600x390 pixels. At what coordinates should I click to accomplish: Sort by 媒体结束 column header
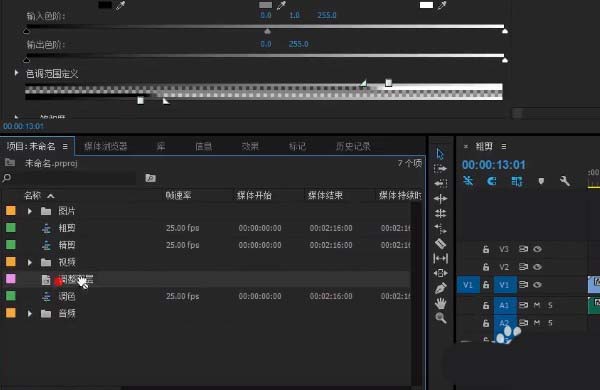click(x=325, y=195)
